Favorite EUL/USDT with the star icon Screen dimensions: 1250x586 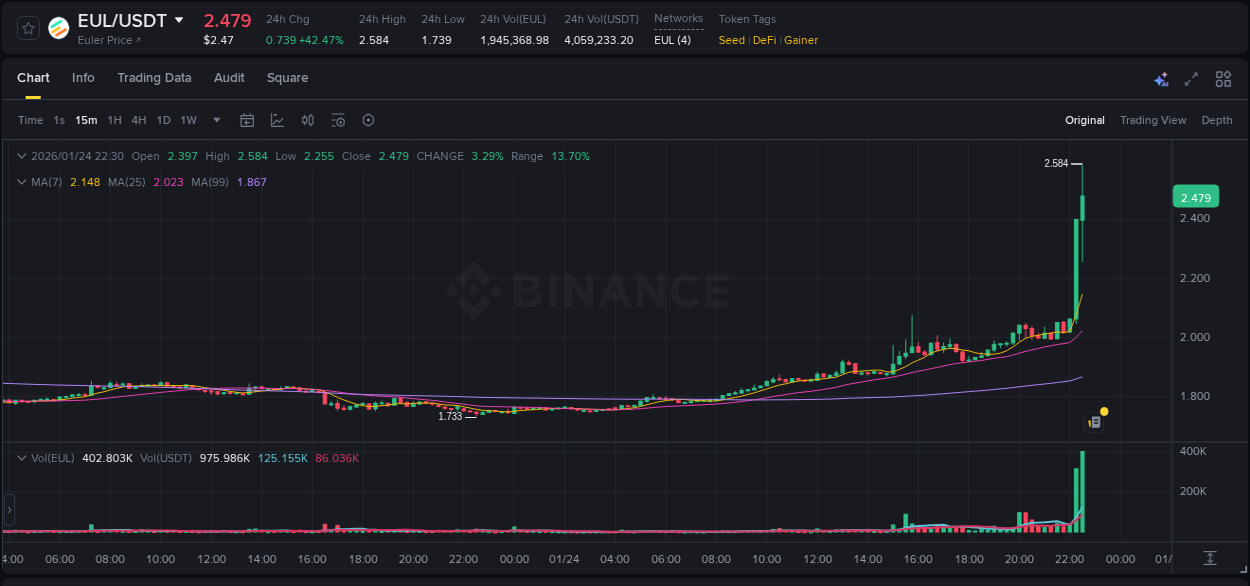(27, 28)
